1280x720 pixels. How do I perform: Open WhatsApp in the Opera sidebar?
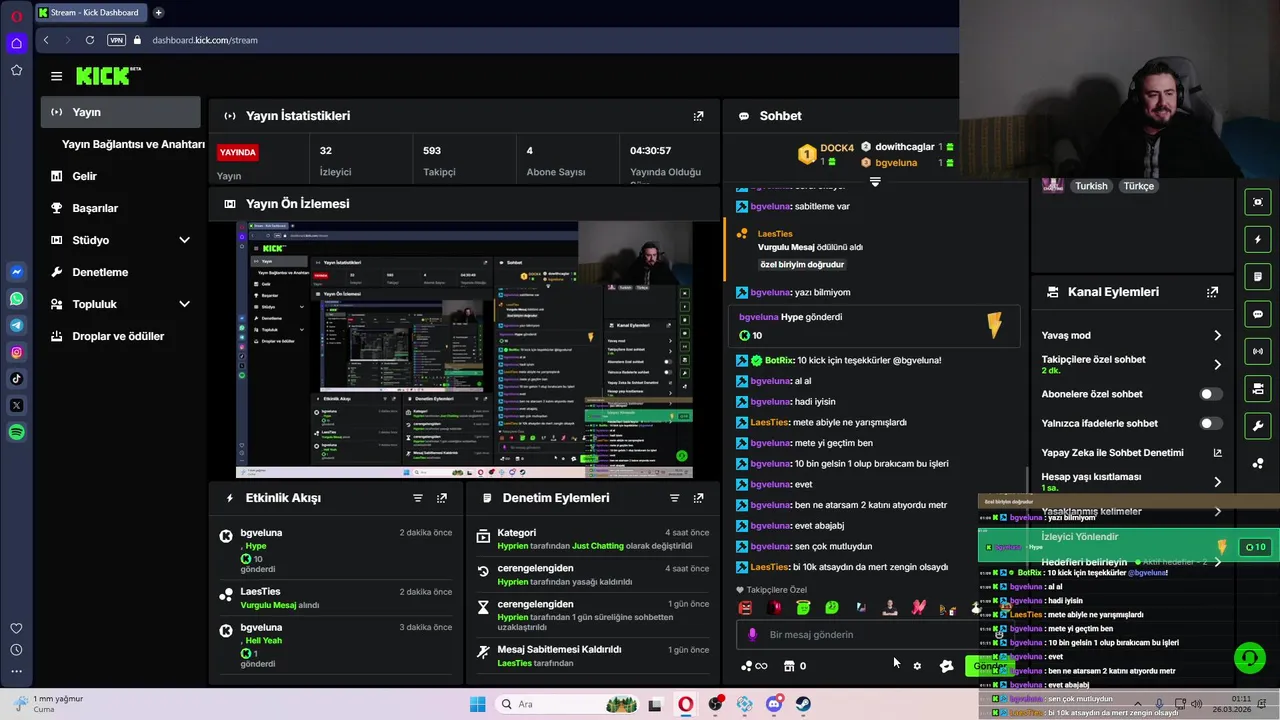(x=17, y=299)
